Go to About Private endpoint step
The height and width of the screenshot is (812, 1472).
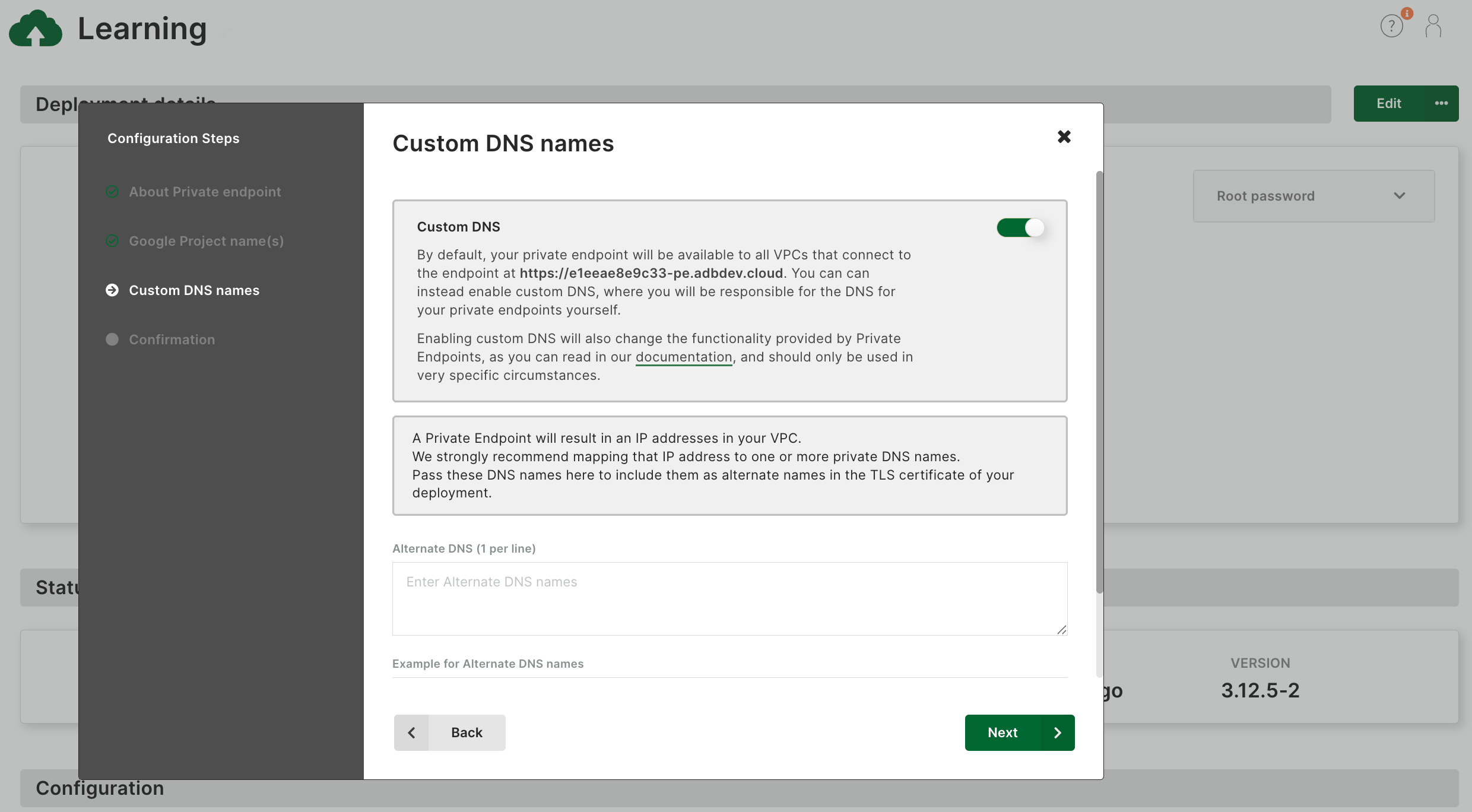(205, 192)
